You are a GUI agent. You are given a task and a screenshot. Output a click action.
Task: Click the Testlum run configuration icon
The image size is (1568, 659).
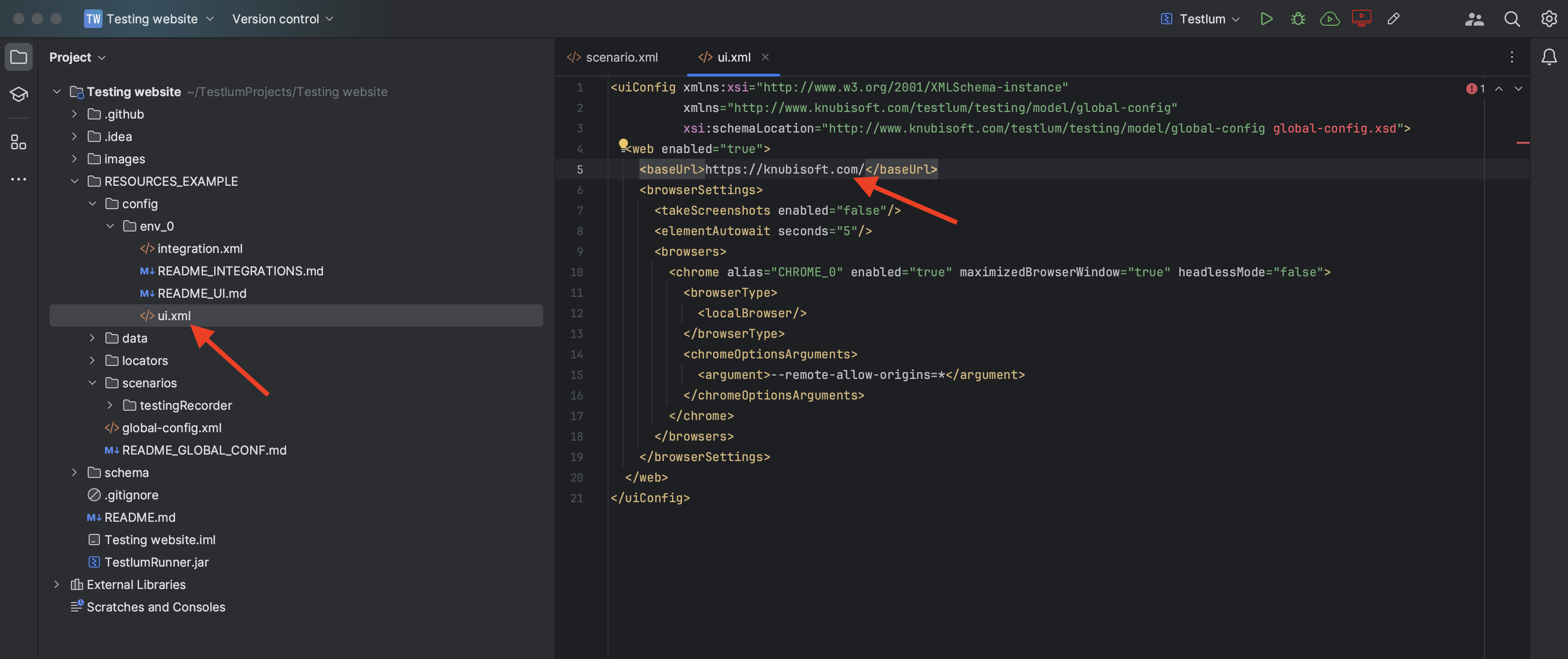click(1166, 19)
